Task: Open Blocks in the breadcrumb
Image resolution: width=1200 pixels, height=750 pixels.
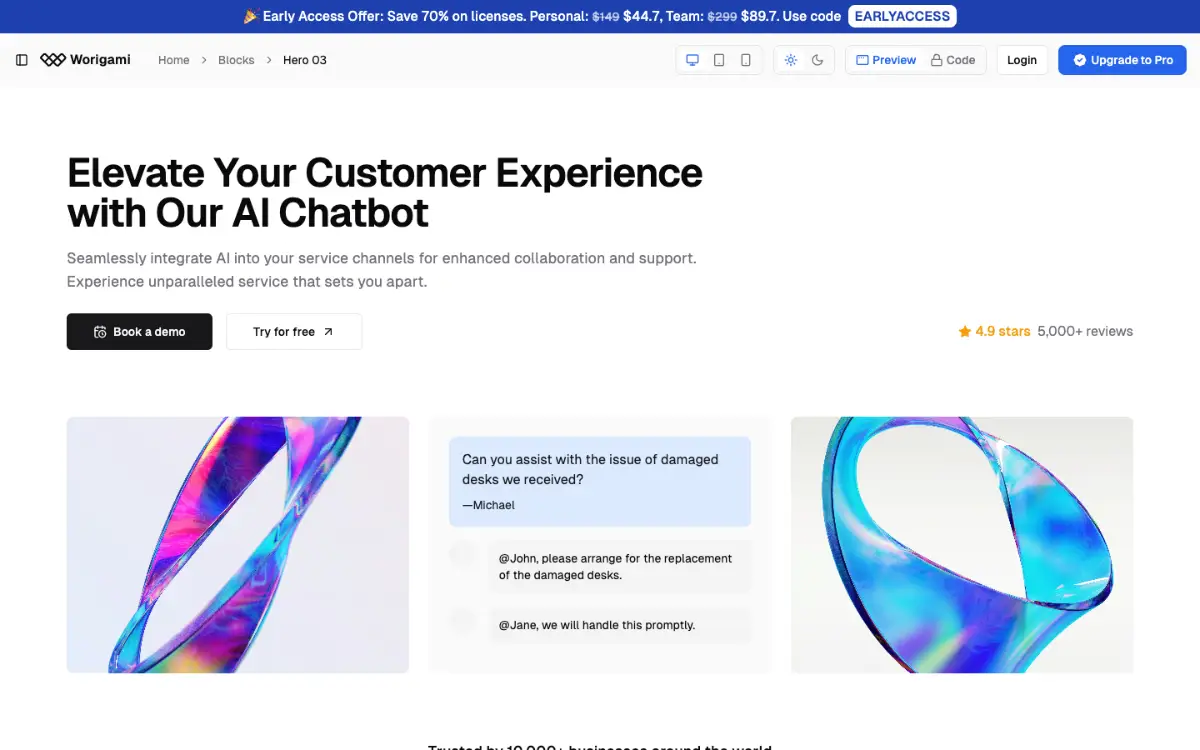Action: pyautogui.click(x=236, y=60)
